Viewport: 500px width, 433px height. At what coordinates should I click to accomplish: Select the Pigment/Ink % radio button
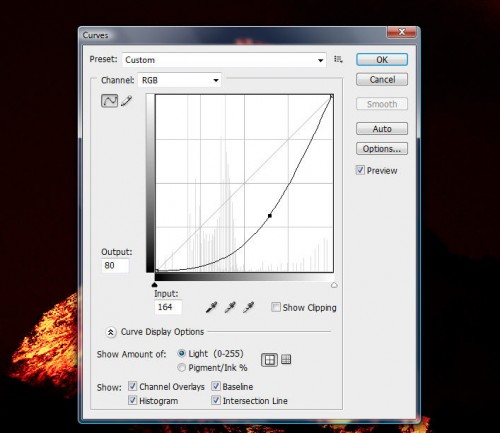(x=182, y=367)
